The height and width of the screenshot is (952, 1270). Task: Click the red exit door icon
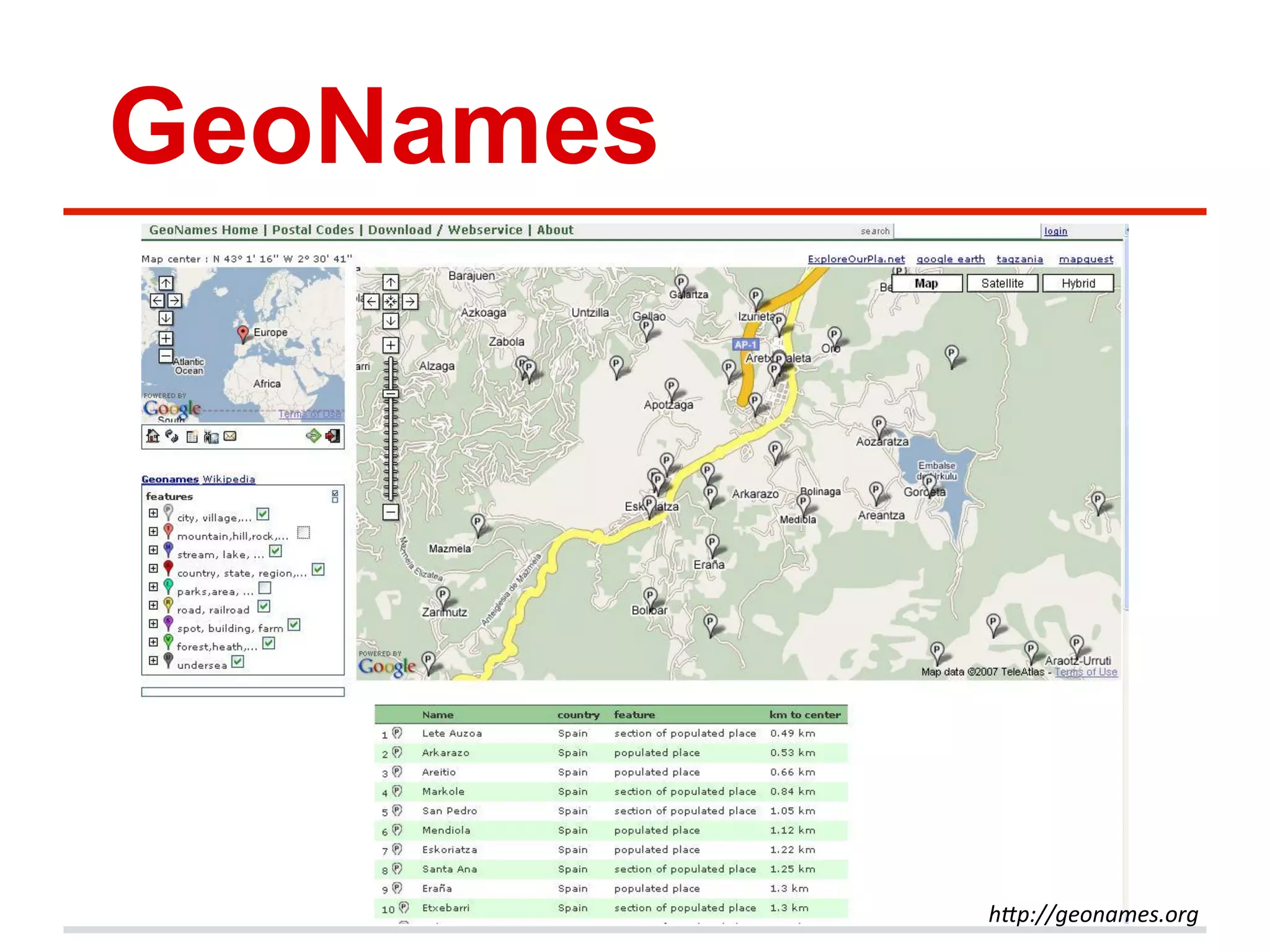click(333, 436)
